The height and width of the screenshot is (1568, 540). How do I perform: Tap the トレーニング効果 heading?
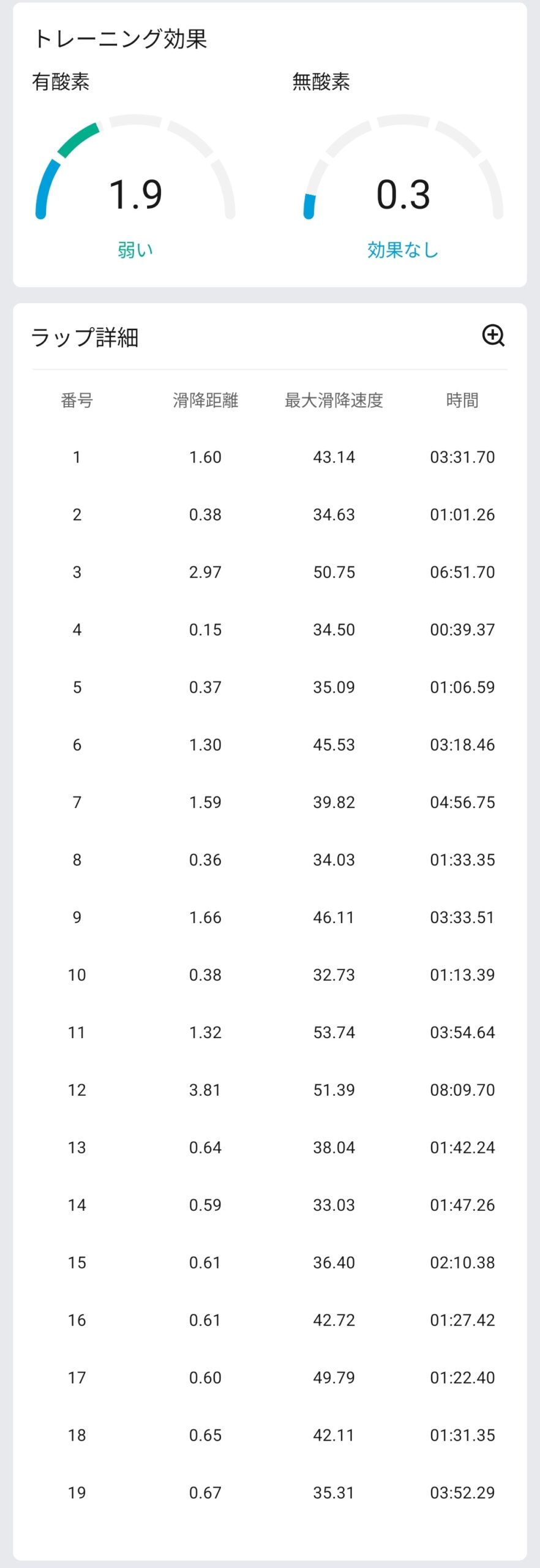coord(120,39)
